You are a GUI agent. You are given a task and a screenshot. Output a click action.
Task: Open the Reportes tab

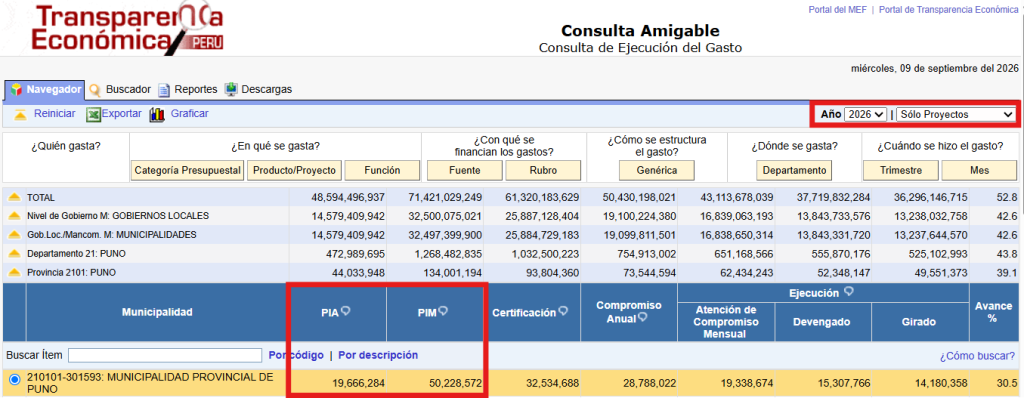188,90
